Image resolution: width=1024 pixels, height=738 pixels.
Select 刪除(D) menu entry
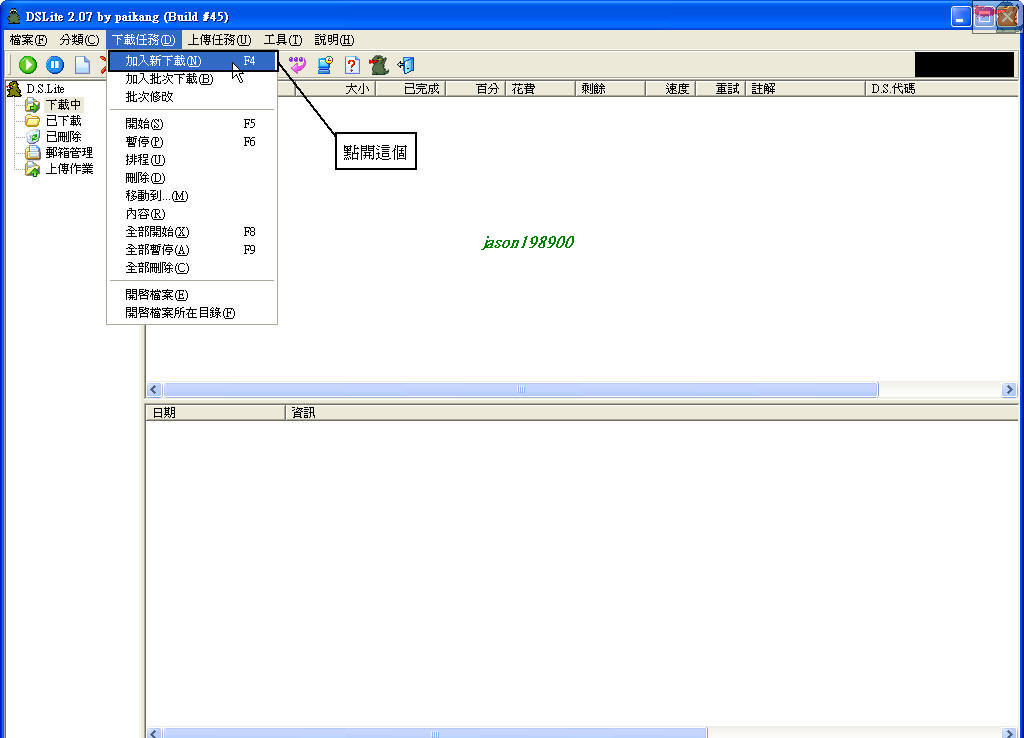click(193, 178)
